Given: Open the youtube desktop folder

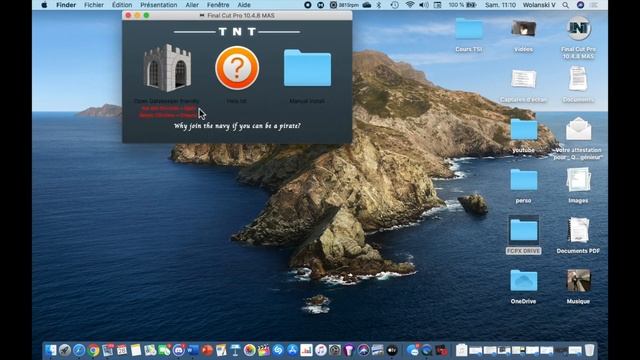Looking at the screenshot, I should (x=523, y=130).
